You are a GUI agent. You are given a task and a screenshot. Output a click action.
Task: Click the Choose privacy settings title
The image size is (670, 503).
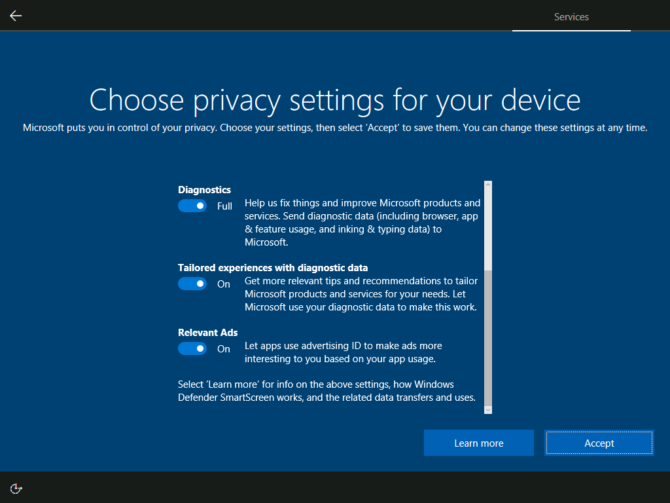tap(335, 101)
